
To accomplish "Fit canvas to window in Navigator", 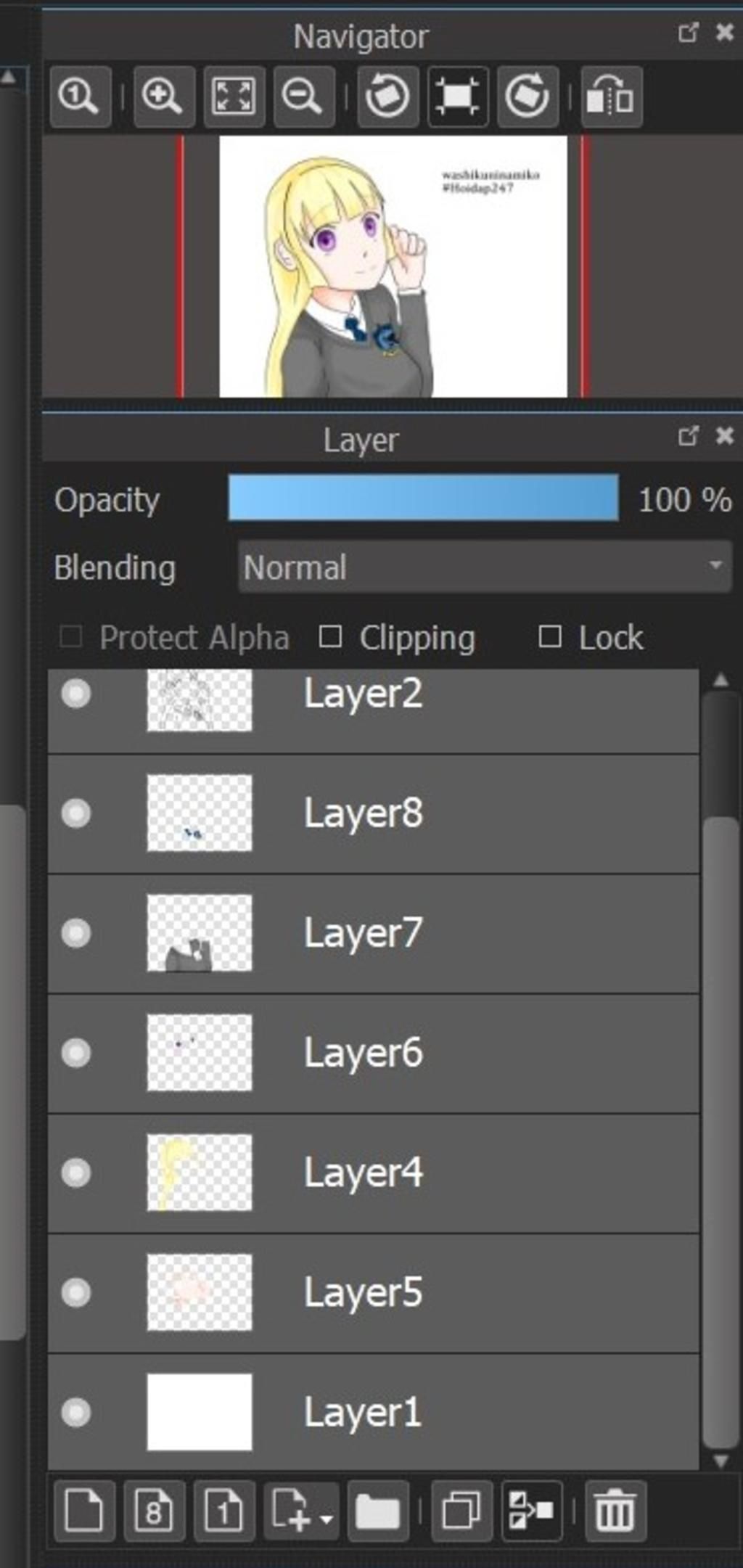I will pyautogui.click(x=234, y=97).
